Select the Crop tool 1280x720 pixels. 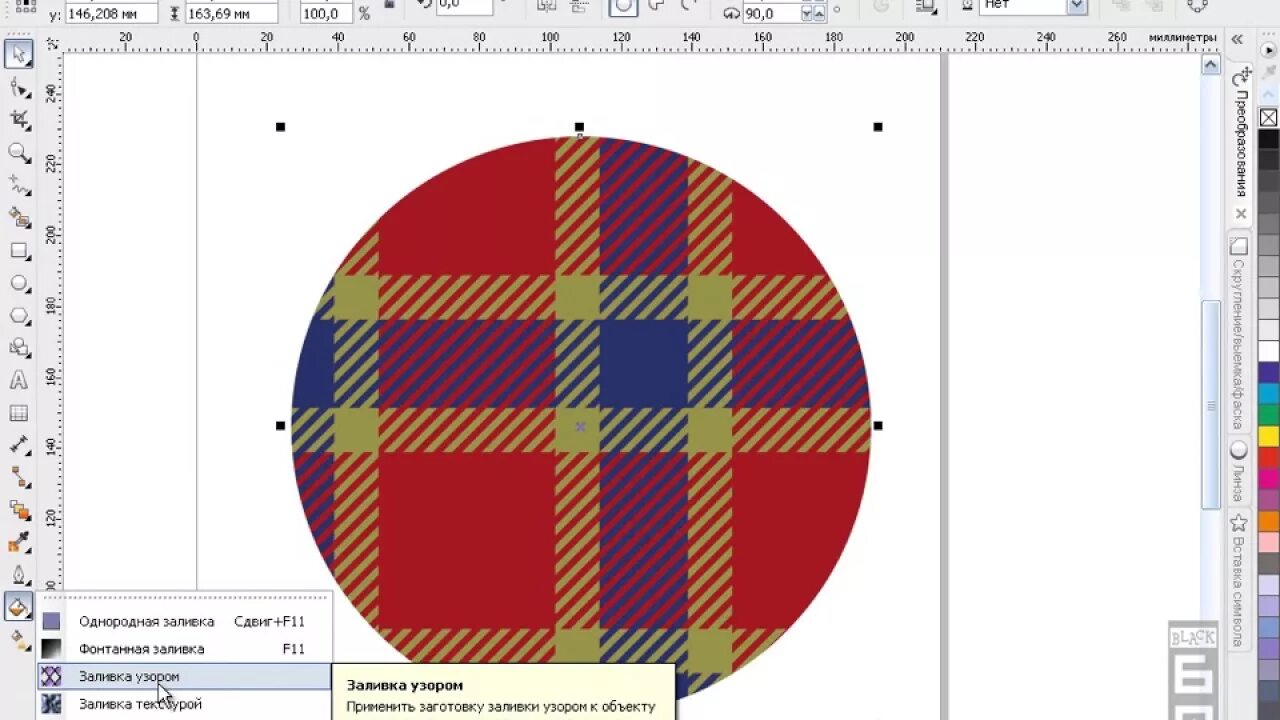[18, 120]
